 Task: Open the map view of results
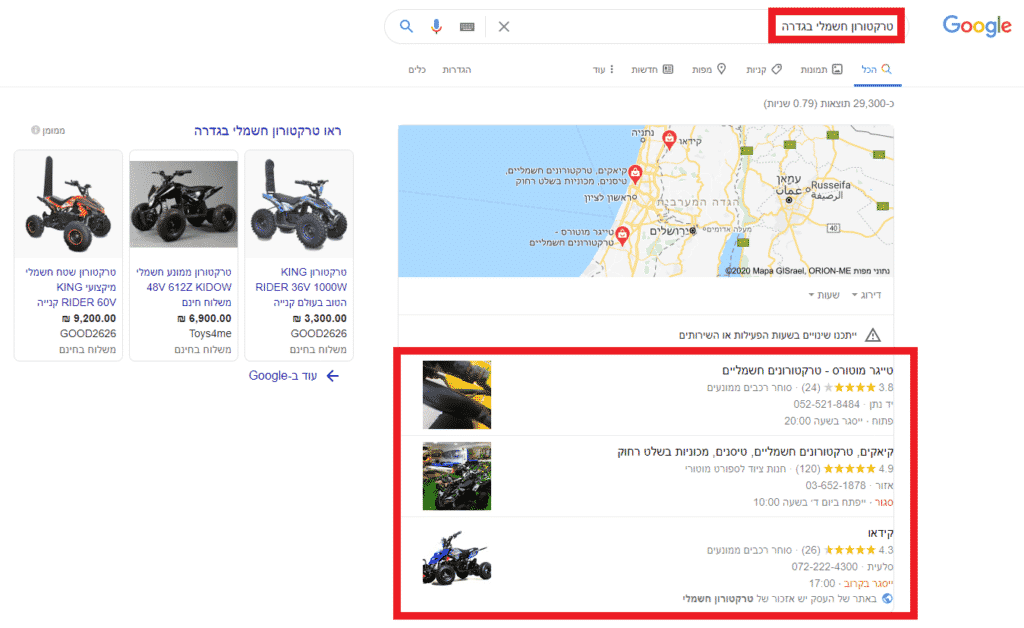[x=646, y=201]
